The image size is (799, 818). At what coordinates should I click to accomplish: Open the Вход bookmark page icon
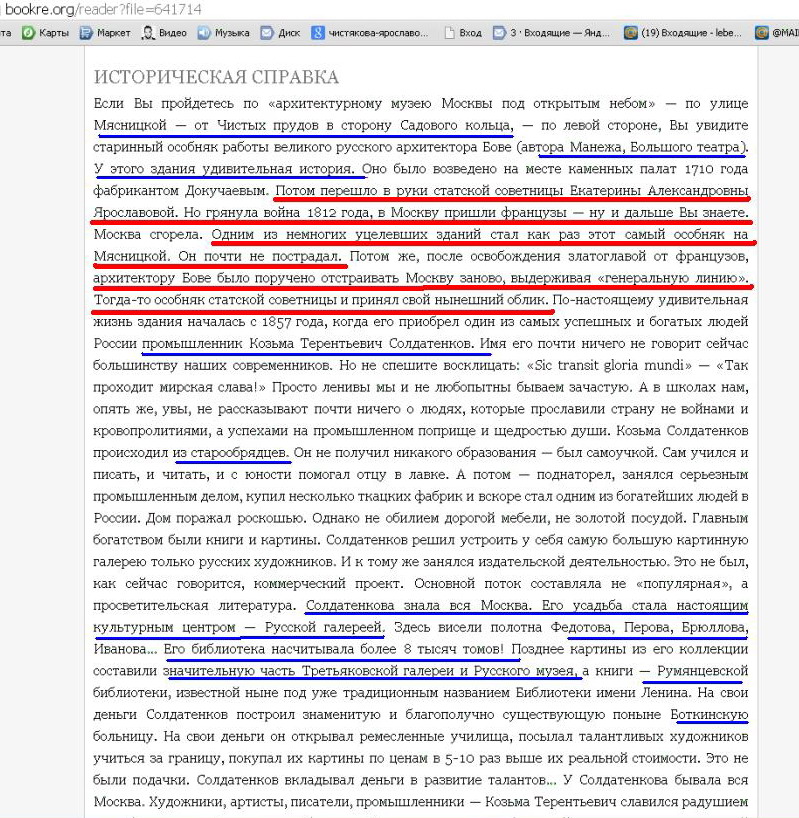pos(449,33)
